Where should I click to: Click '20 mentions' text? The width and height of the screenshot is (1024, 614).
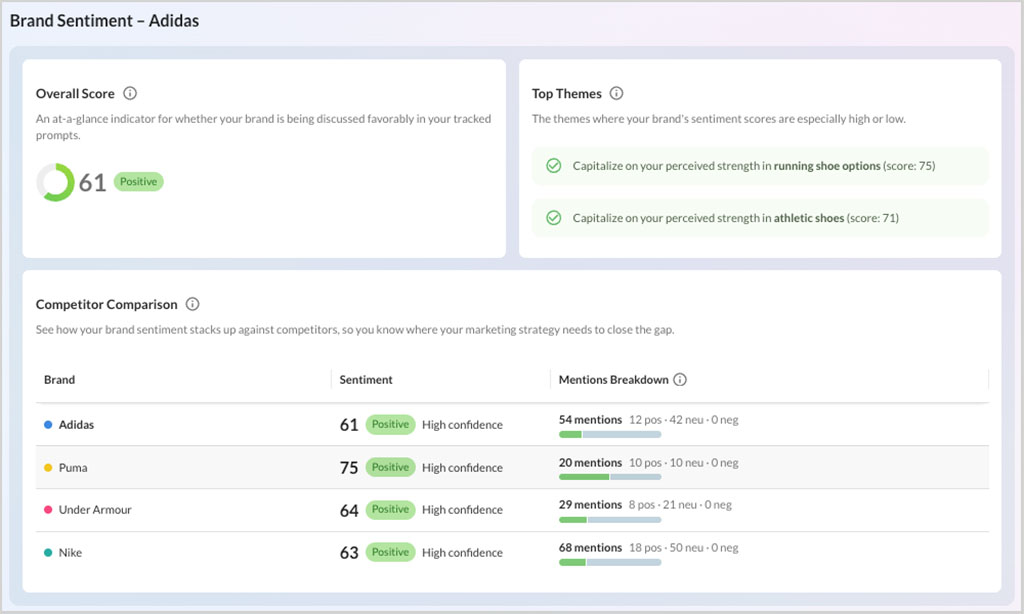pos(590,462)
